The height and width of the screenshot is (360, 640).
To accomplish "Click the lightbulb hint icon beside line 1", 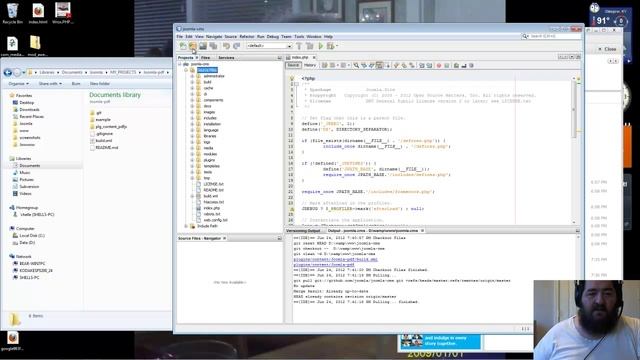I will coord(292,78).
